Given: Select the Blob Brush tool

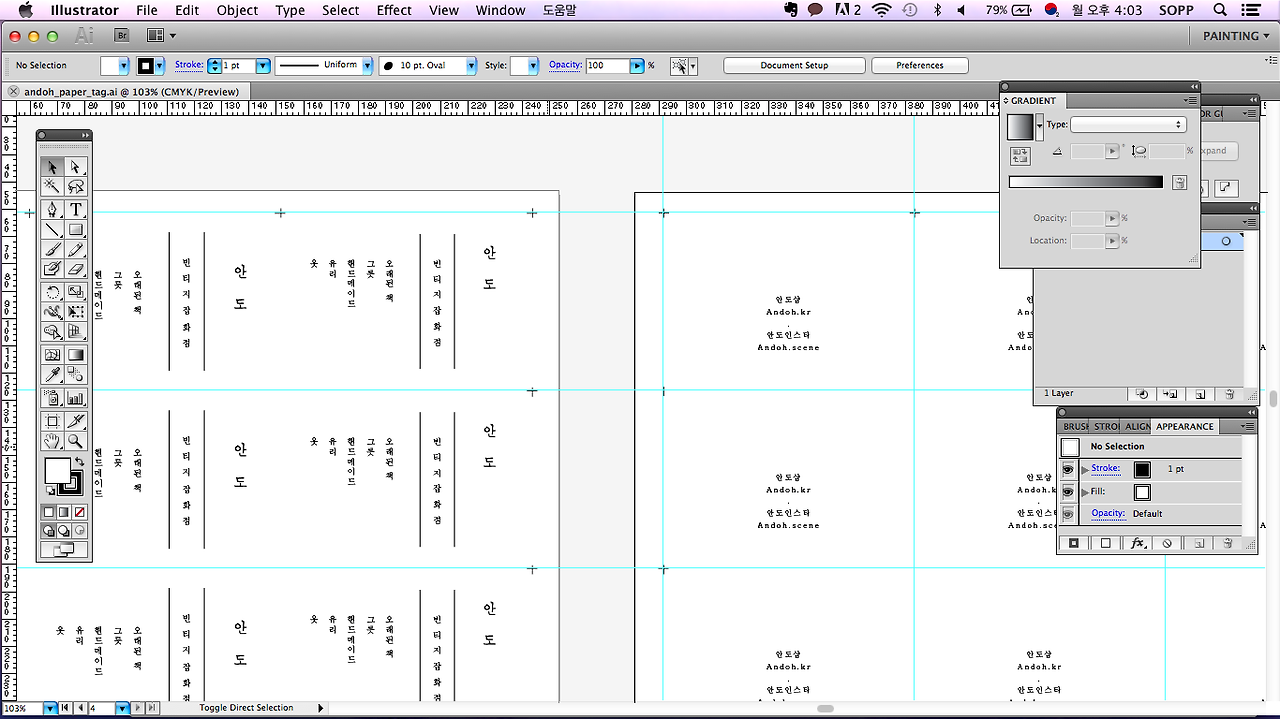Looking at the screenshot, I should point(53,269).
